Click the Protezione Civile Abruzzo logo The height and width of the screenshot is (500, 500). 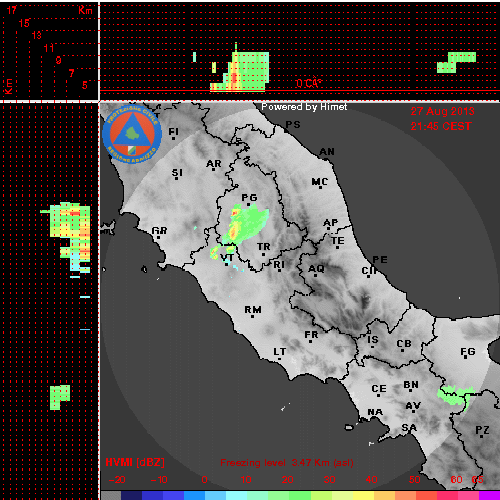(x=132, y=134)
